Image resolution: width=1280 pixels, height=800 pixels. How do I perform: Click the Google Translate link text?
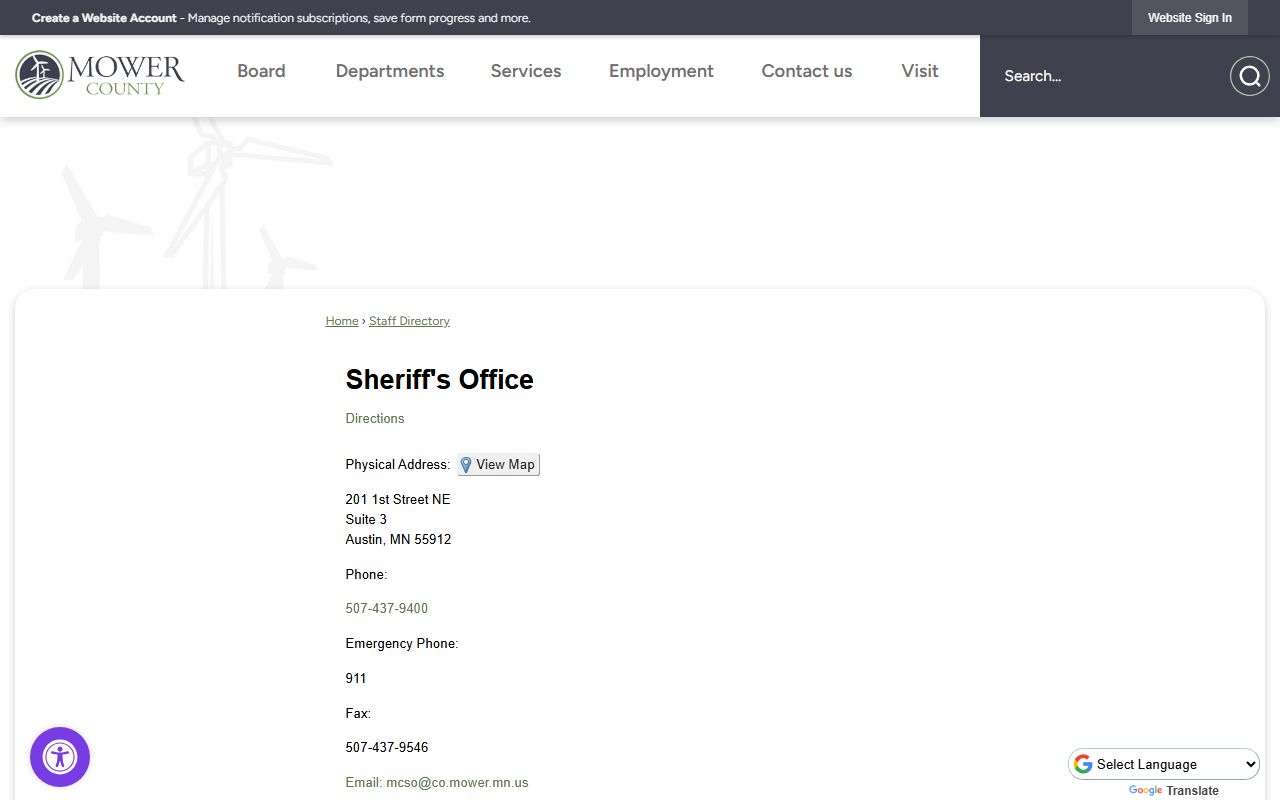(x=1174, y=791)
